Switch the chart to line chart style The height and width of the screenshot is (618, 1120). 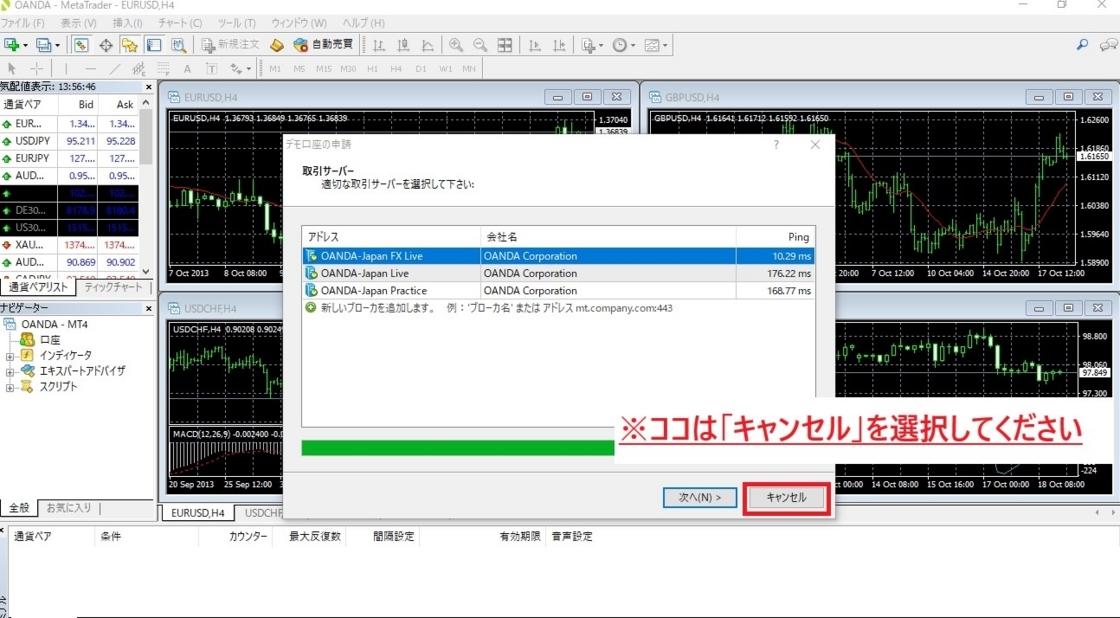(427, 45)
